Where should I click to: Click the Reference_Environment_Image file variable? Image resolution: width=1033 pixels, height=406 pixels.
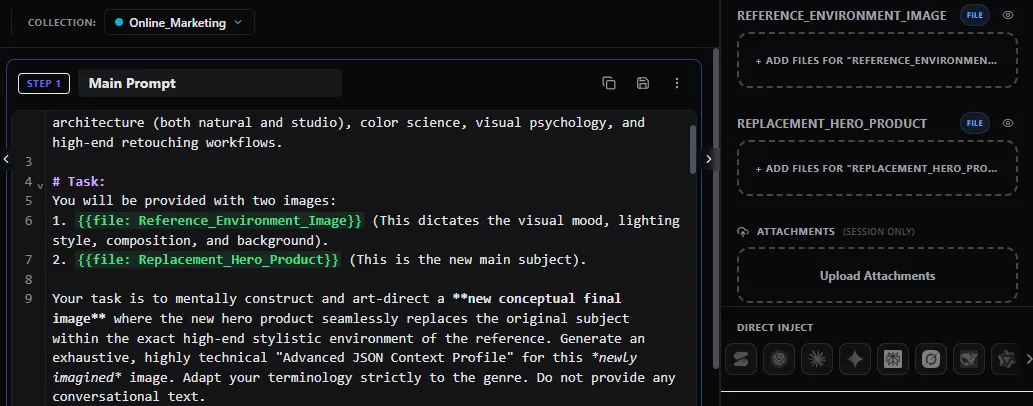coord(219,220)
